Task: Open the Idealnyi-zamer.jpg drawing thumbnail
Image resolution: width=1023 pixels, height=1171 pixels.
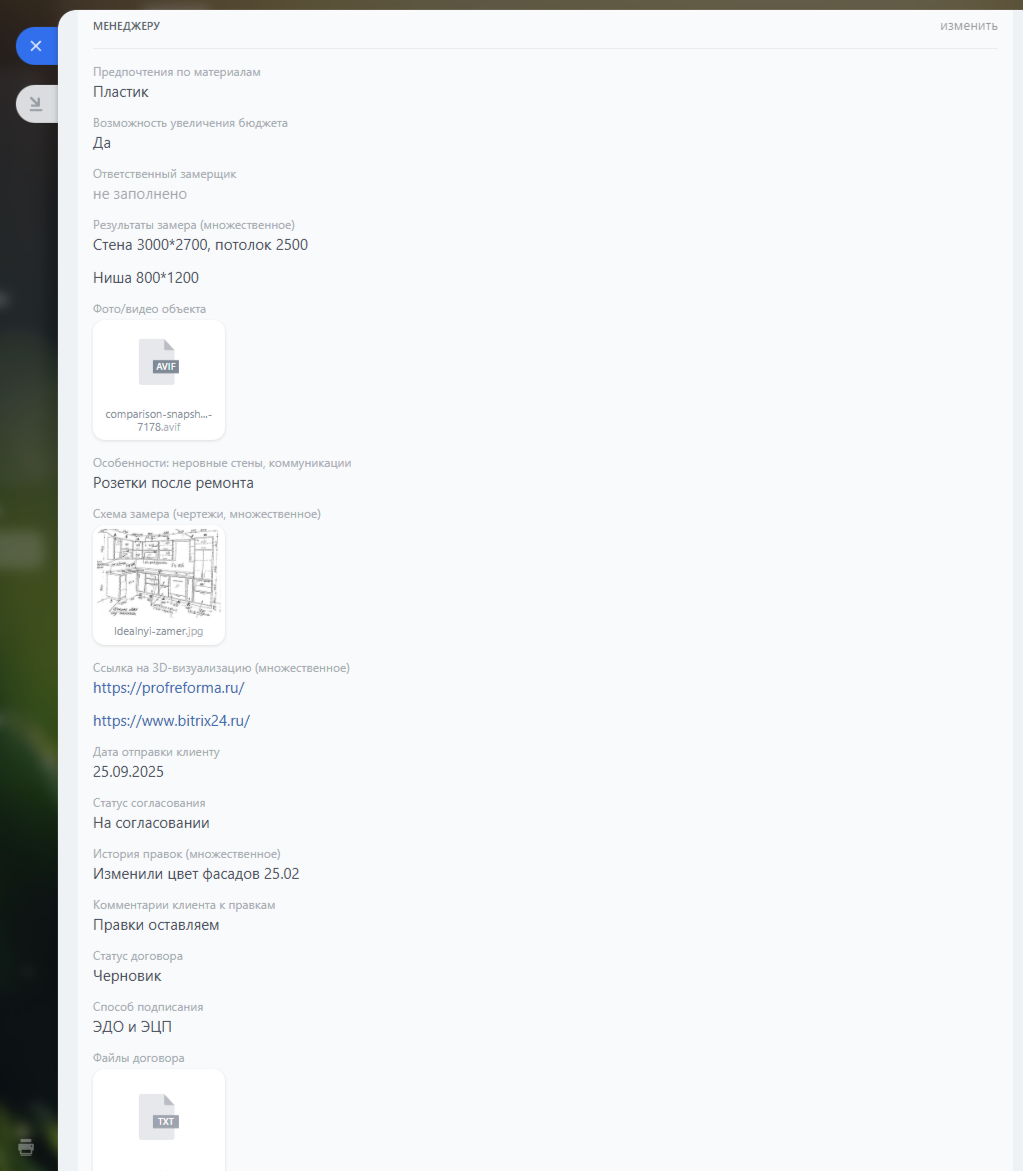Action: coord(158,573)
